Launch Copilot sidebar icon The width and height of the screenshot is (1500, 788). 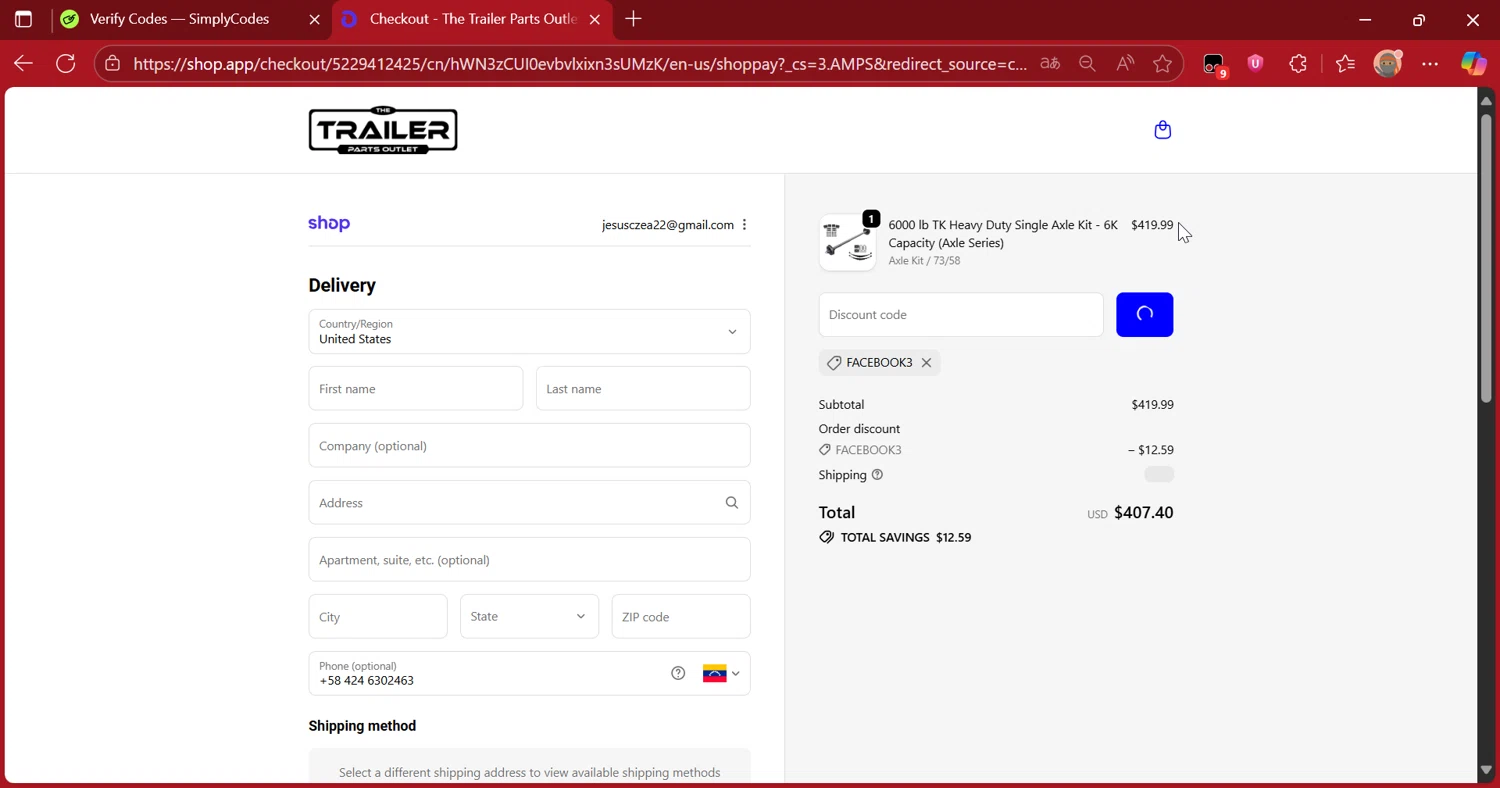tap(1473, 64)
